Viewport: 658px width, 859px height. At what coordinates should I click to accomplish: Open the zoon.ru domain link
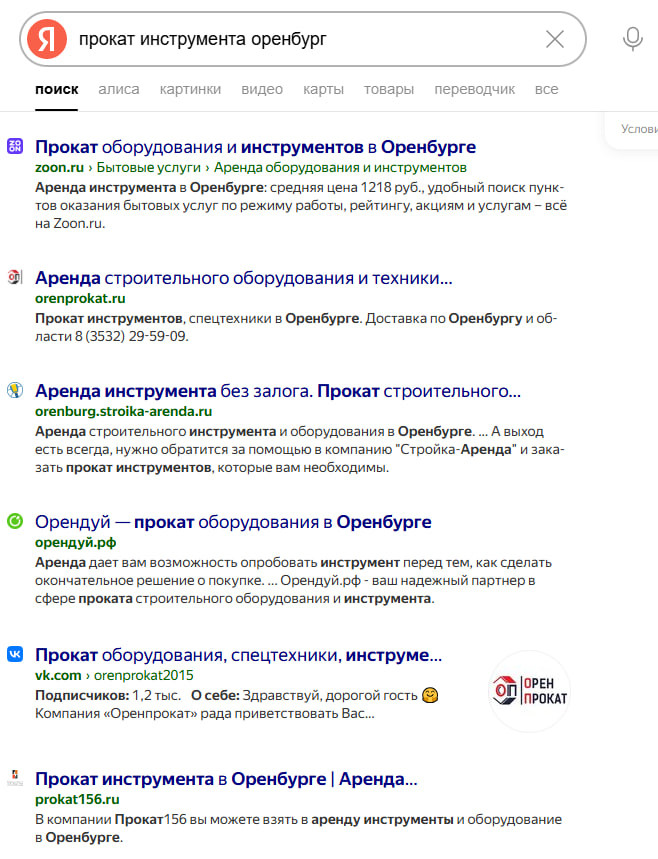pos(59,167)
